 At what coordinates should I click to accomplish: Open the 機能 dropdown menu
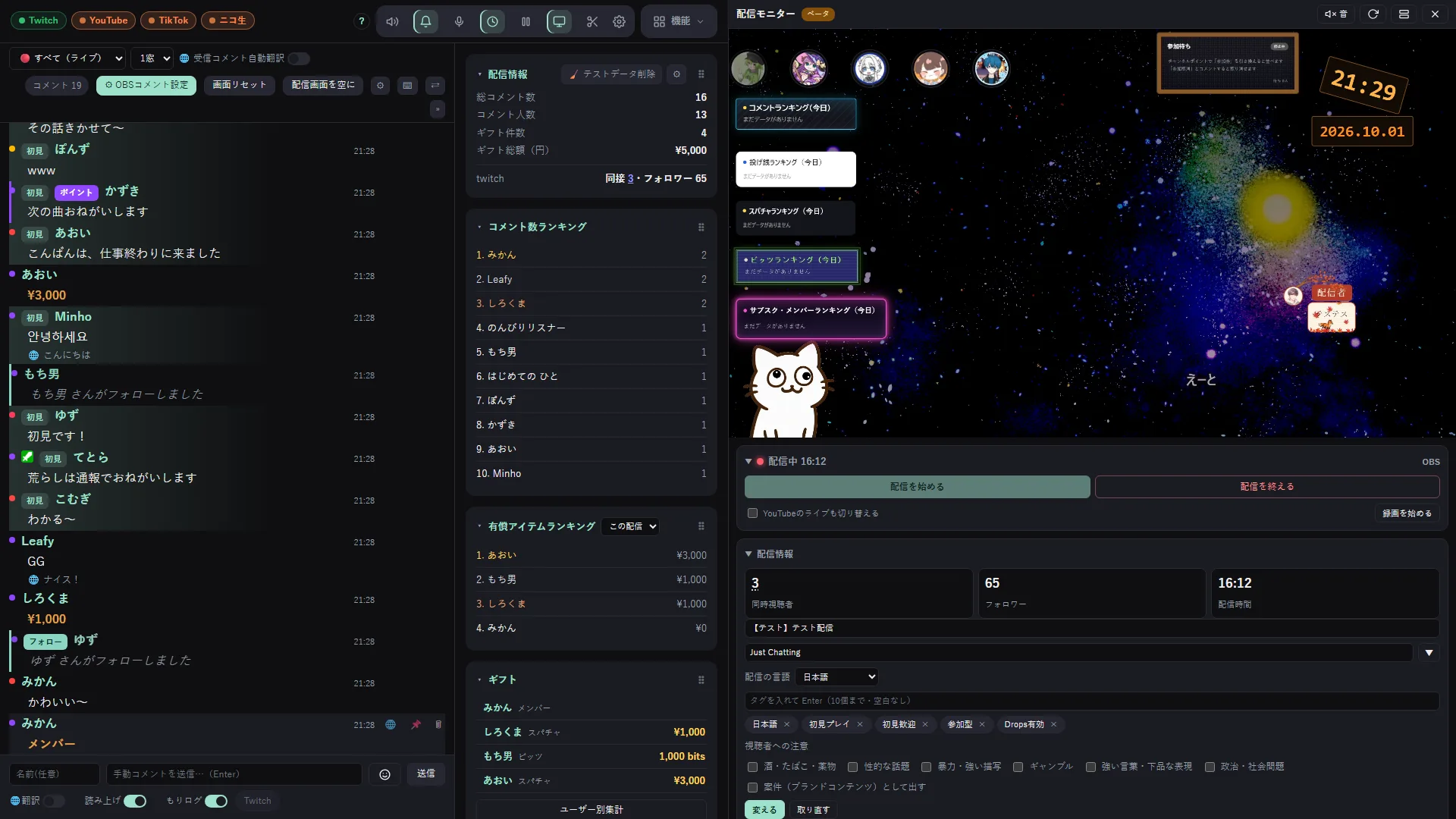679,21
